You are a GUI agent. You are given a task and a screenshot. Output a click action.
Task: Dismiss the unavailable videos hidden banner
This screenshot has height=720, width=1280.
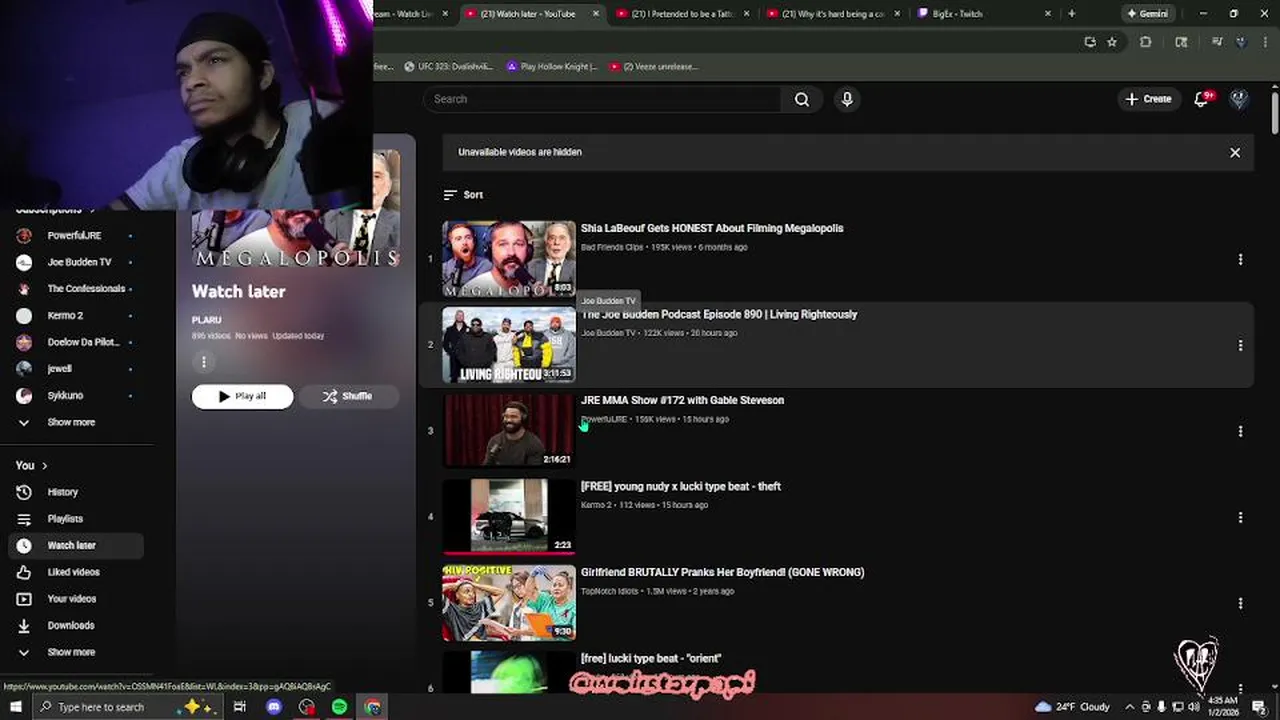[1235, 153]
